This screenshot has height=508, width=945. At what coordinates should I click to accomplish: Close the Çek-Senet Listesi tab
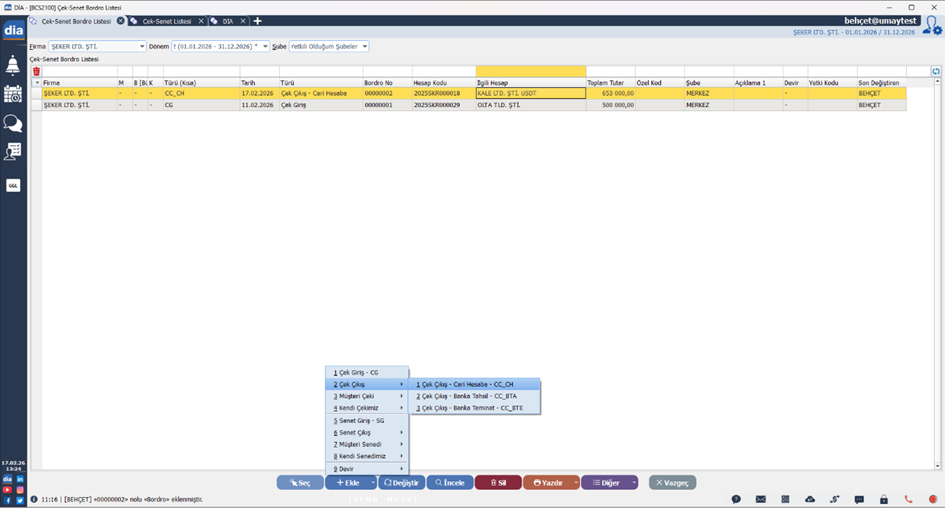[198, 21]
